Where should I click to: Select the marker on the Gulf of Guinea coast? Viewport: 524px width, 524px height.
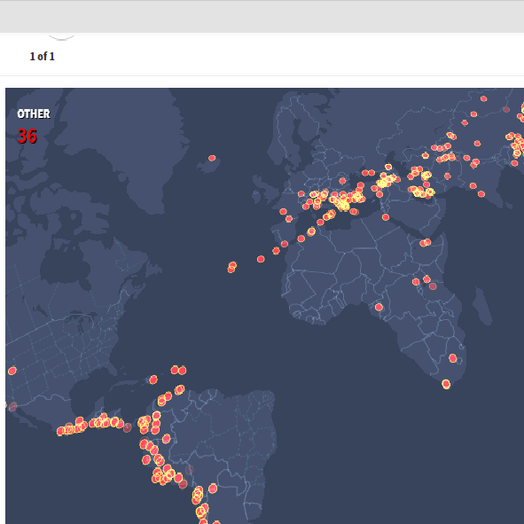coord(378,307)
